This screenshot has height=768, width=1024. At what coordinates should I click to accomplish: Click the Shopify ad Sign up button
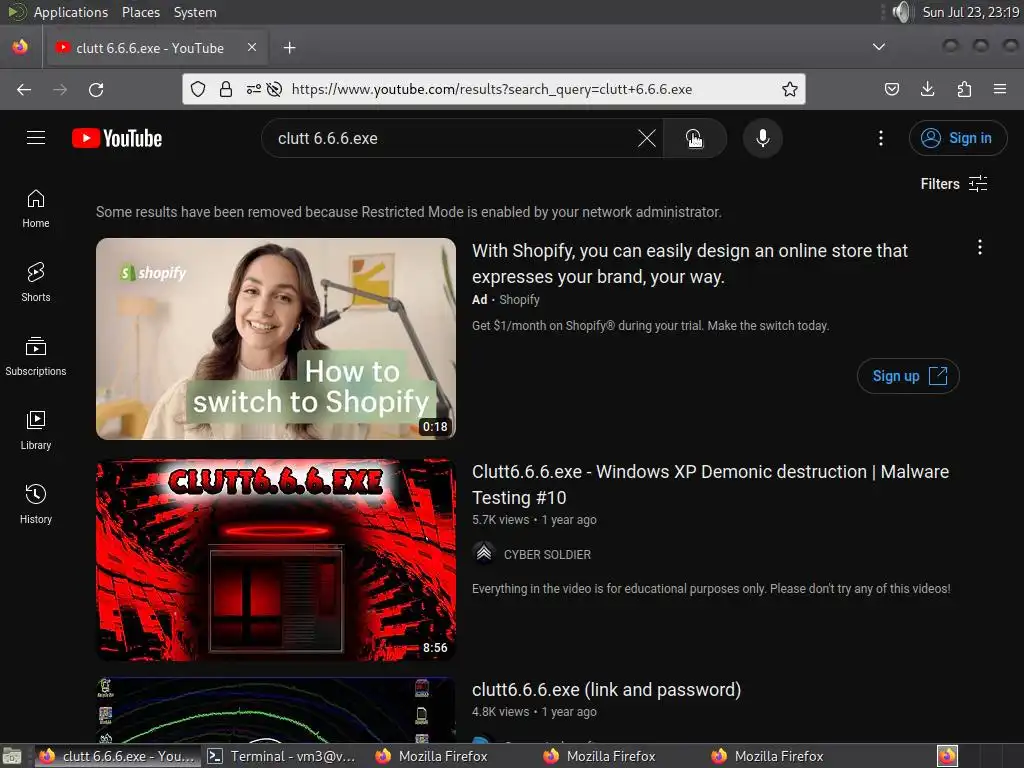[908, 376]
